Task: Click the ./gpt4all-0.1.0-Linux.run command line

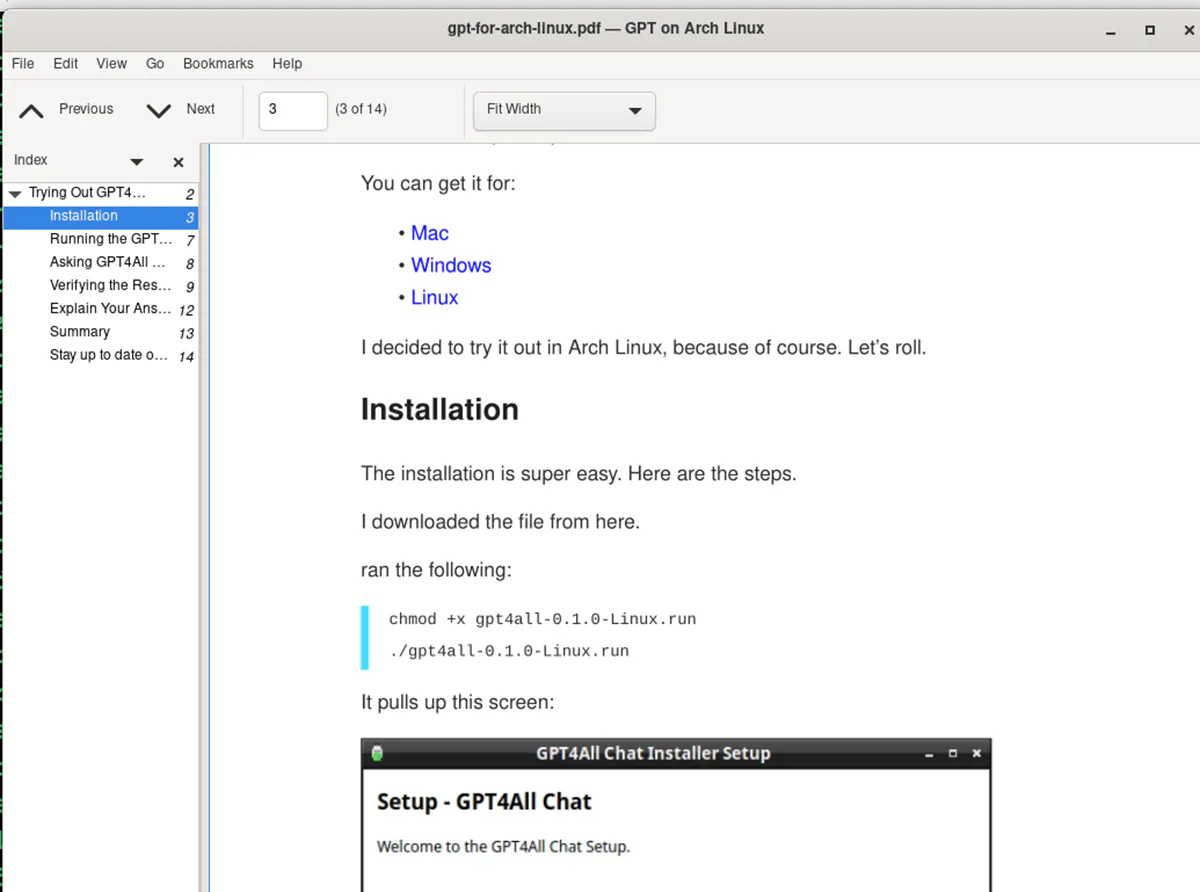Action: pyautogui.click(x=509, y=651)
